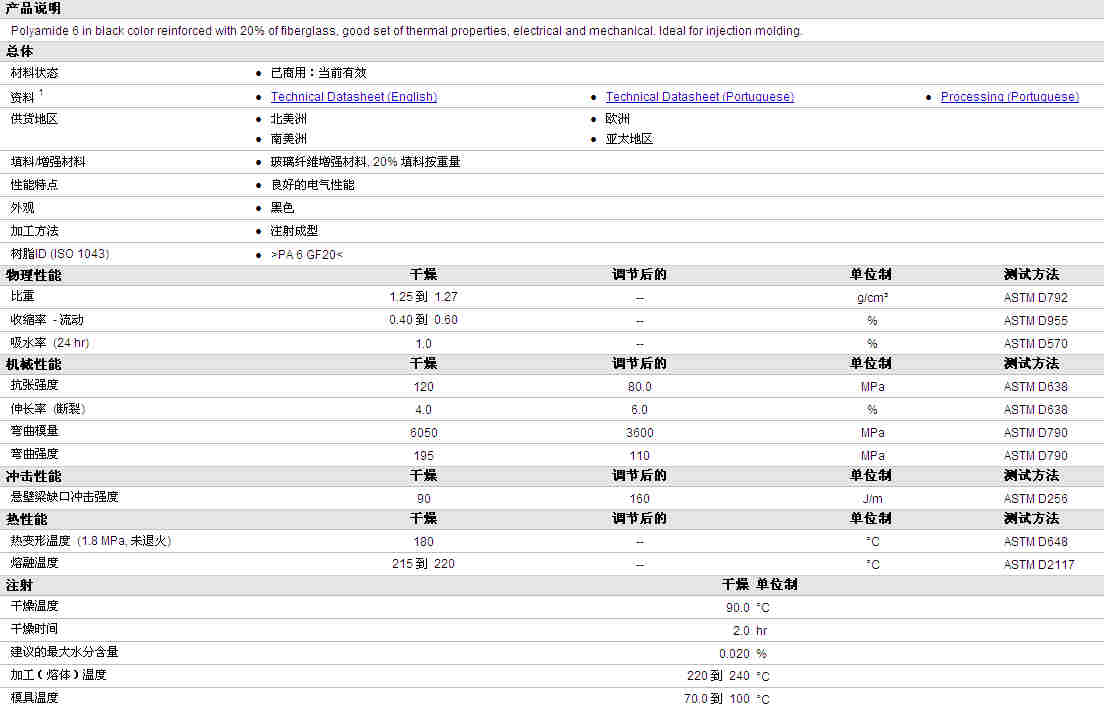Open the Technical Datasheet (Portuguese) link
This screenshot has width=1104, height=708.
699,97
